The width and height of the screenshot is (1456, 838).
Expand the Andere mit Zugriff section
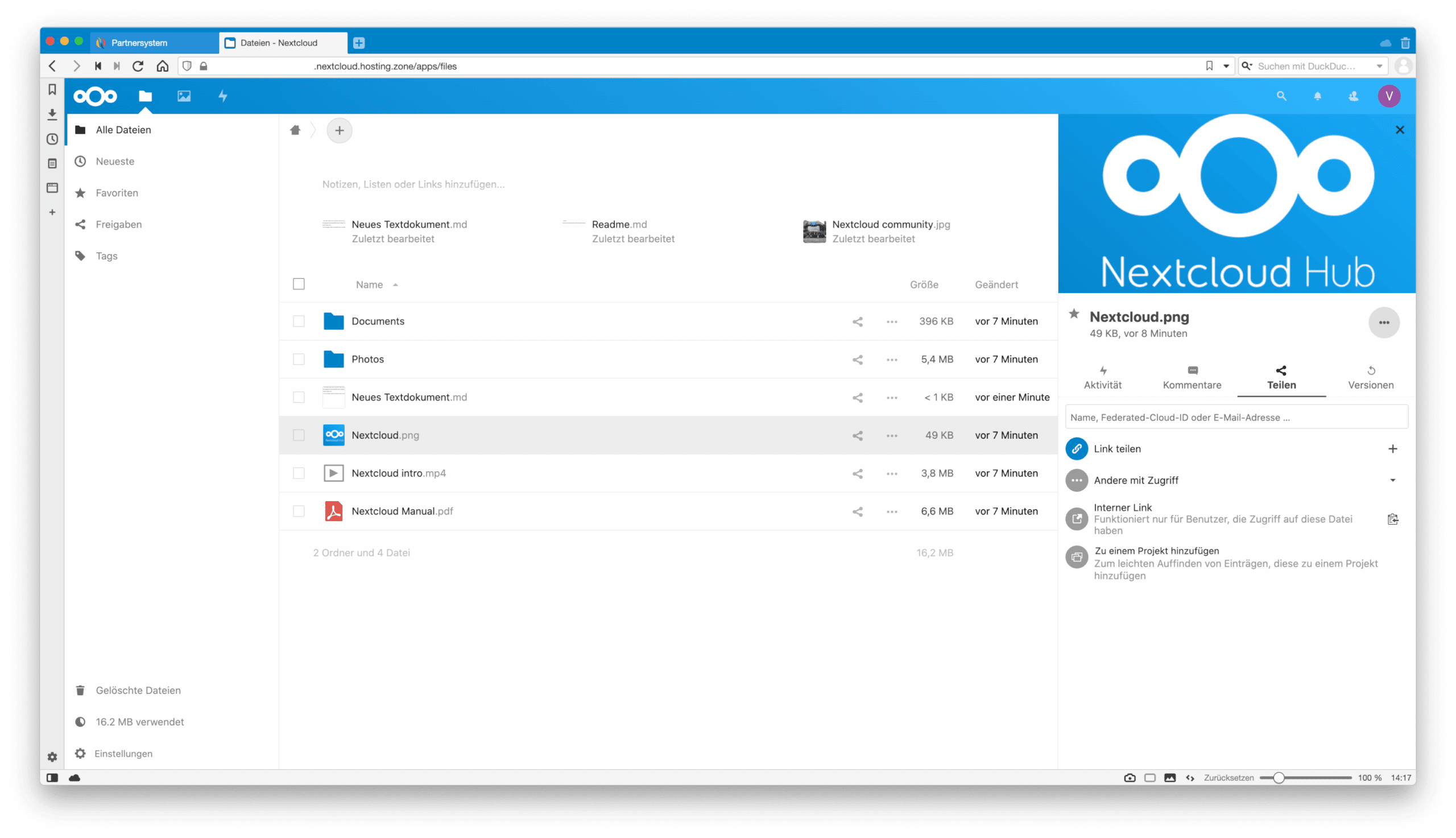pyautogui.click(x=1392, y=481)
